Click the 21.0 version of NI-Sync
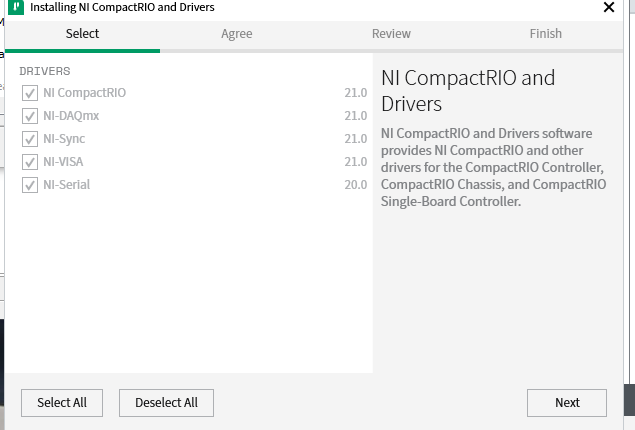This screenshot has width=635, height=430. [x=356, y=139]
